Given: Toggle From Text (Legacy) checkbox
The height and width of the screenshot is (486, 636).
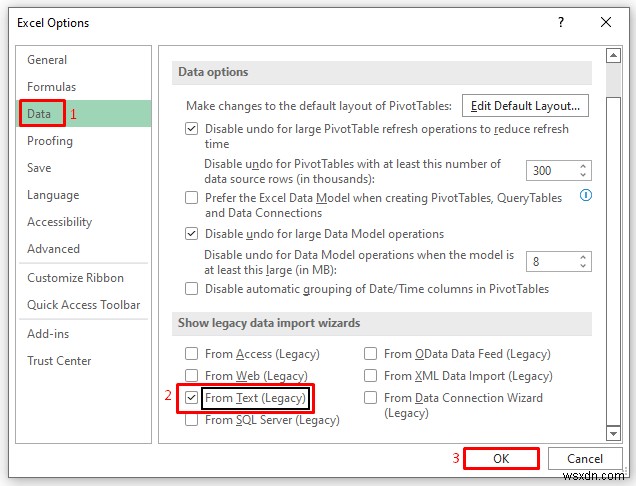Looking at the screenshot, I should click(191, 398).
